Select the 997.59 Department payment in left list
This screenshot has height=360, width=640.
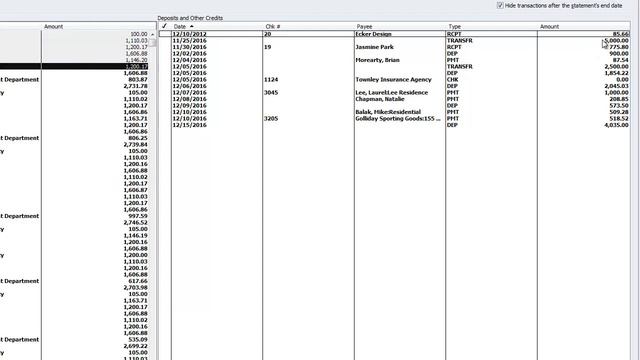[74, 216]
